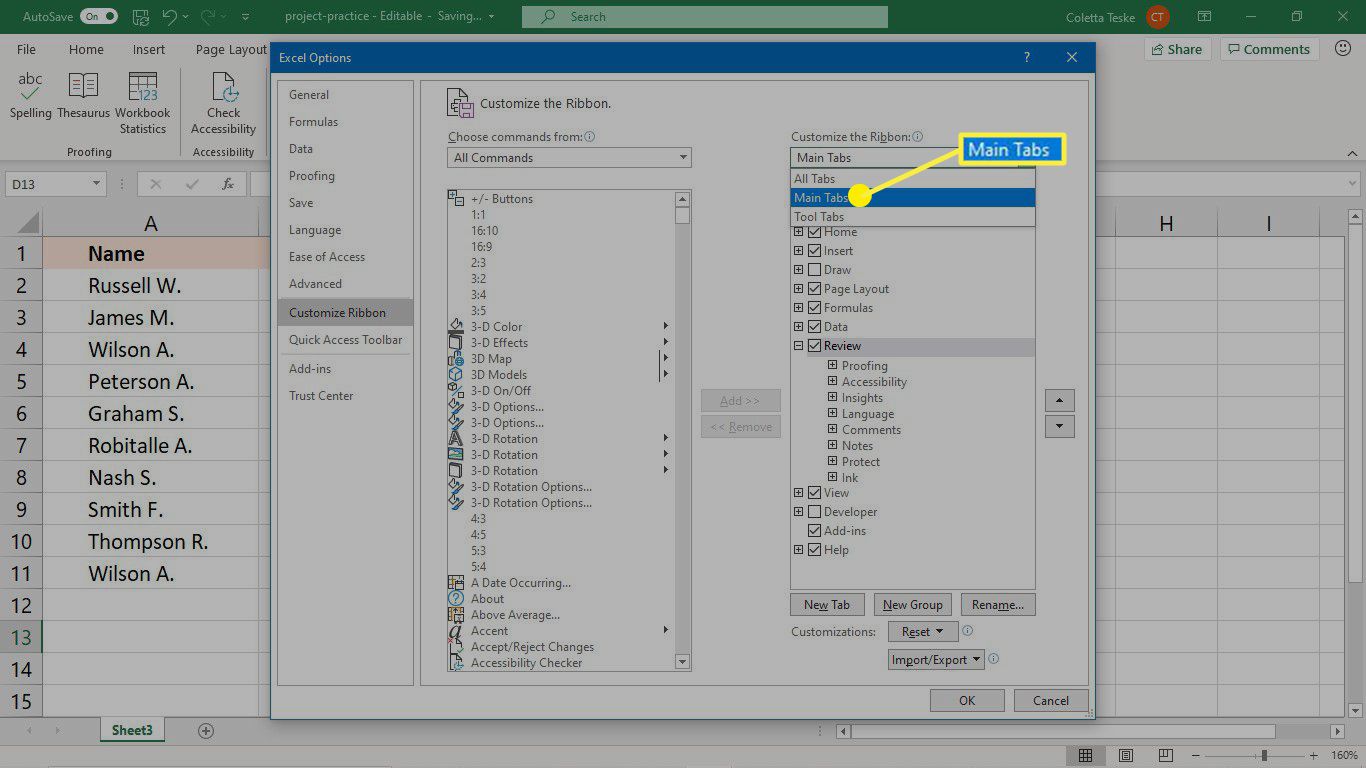Switch to Normal view in status bar
The width and height of the screenshot is (1366, 768).
pos(1085,755)
